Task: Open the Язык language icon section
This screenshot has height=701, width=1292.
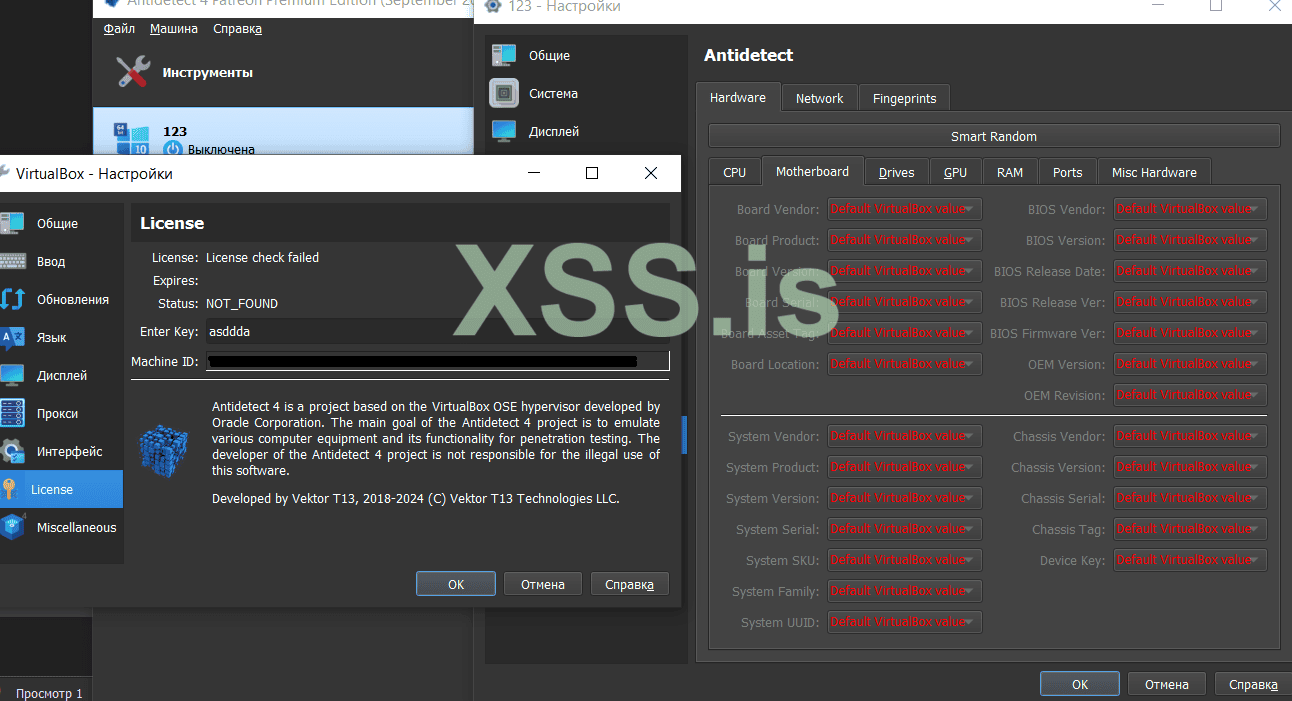Action: [x=12, y=338]
